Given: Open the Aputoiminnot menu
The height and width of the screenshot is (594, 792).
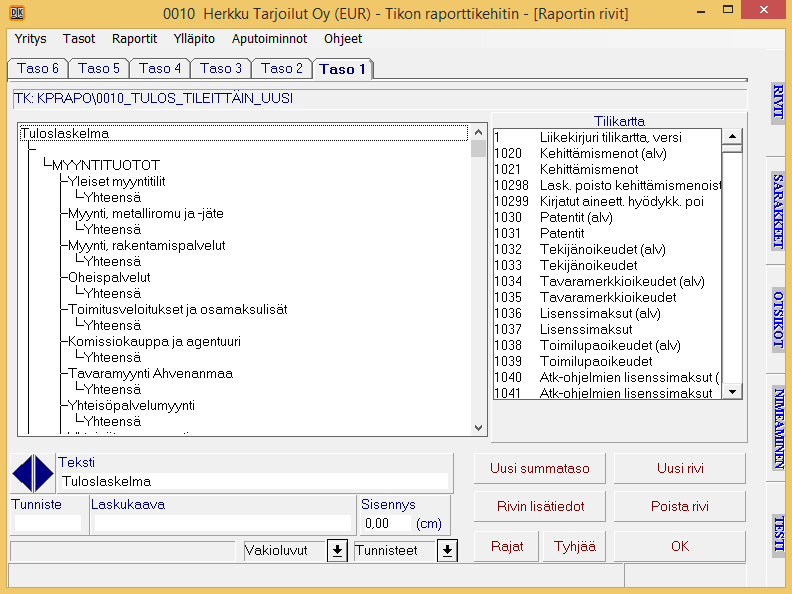Looking at the screenshot, I should (x=269, y=39).
